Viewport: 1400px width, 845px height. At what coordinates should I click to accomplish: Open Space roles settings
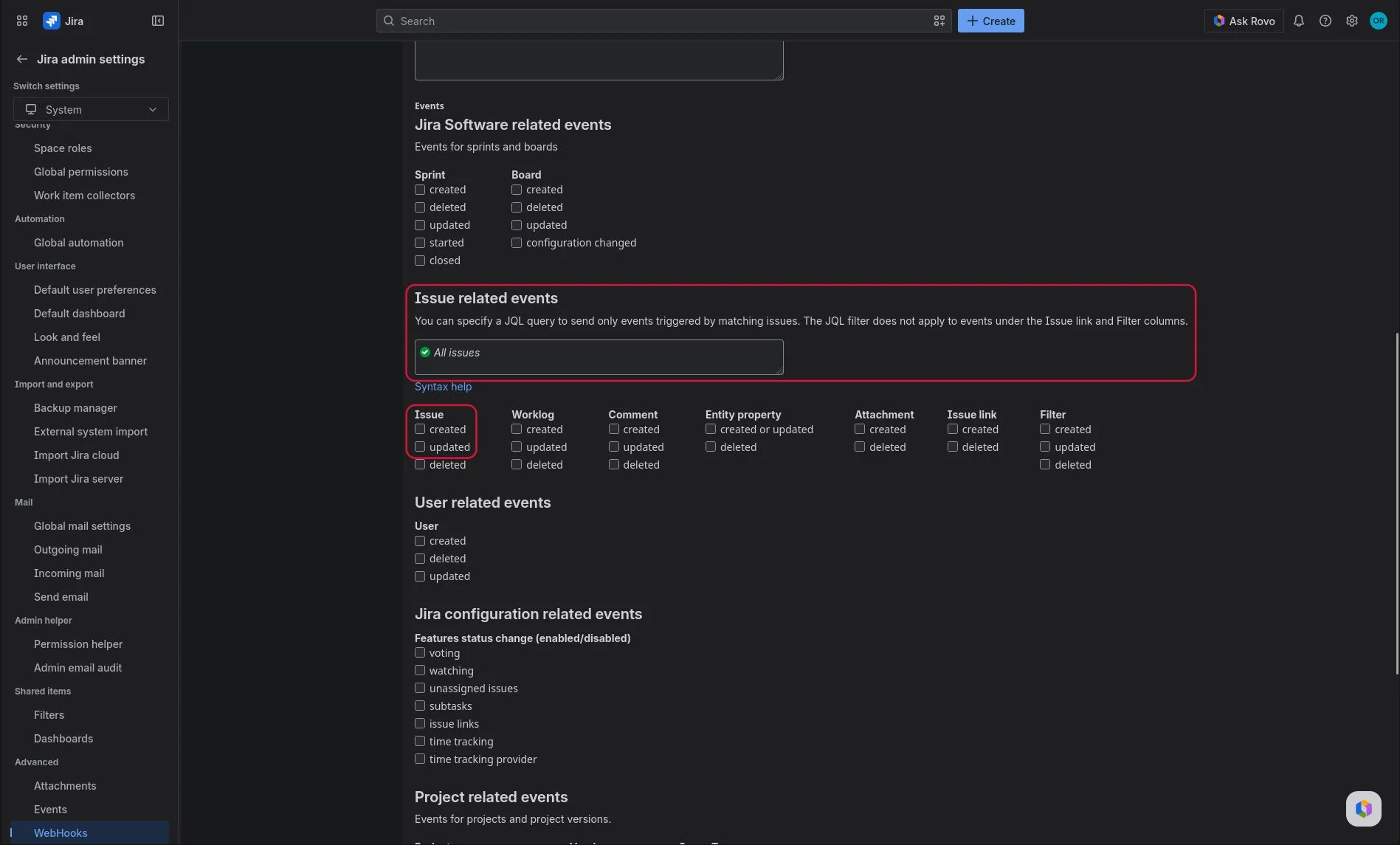[x=63, y=148]
